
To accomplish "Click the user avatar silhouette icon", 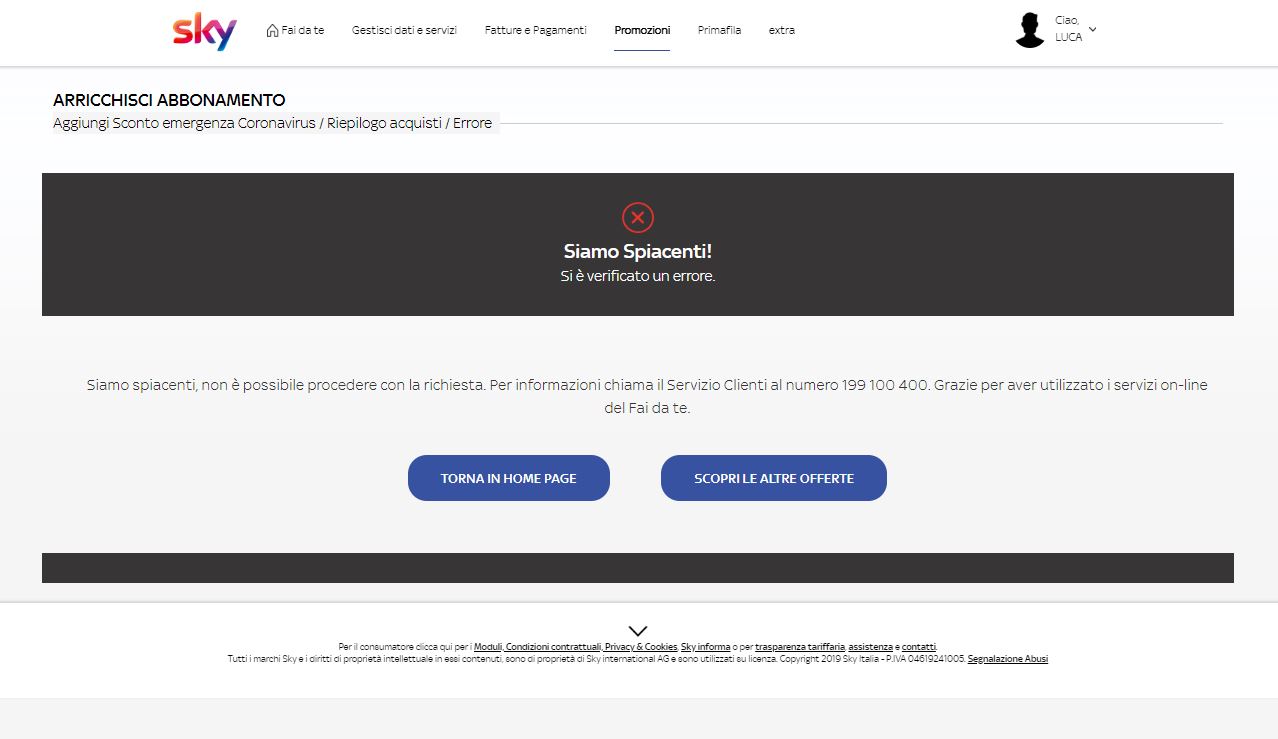I will tap(1029, 30).
